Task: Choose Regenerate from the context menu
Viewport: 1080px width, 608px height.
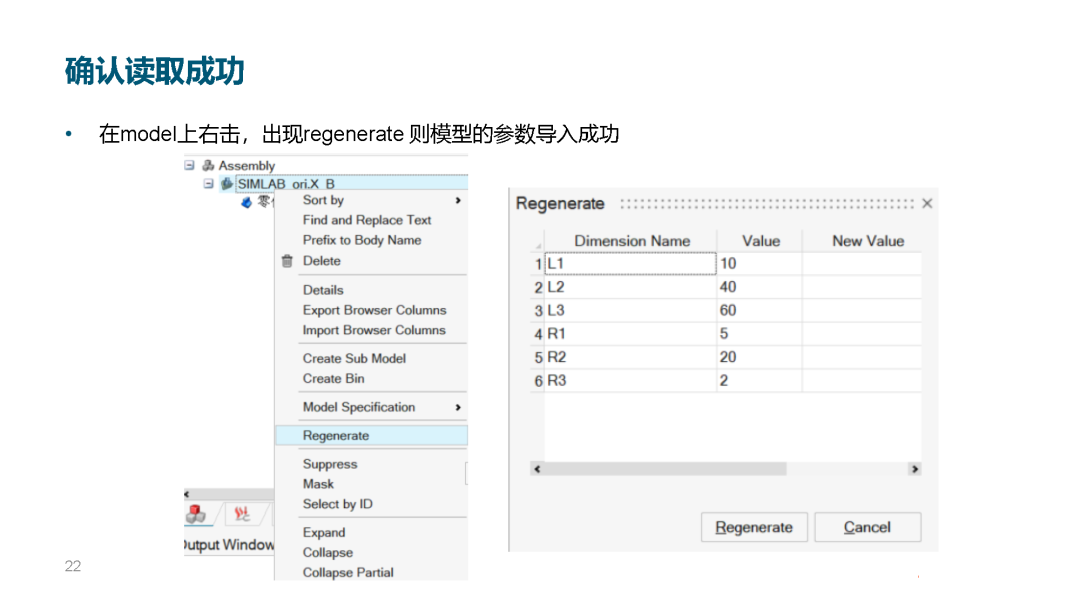Action: click(336, 436)
